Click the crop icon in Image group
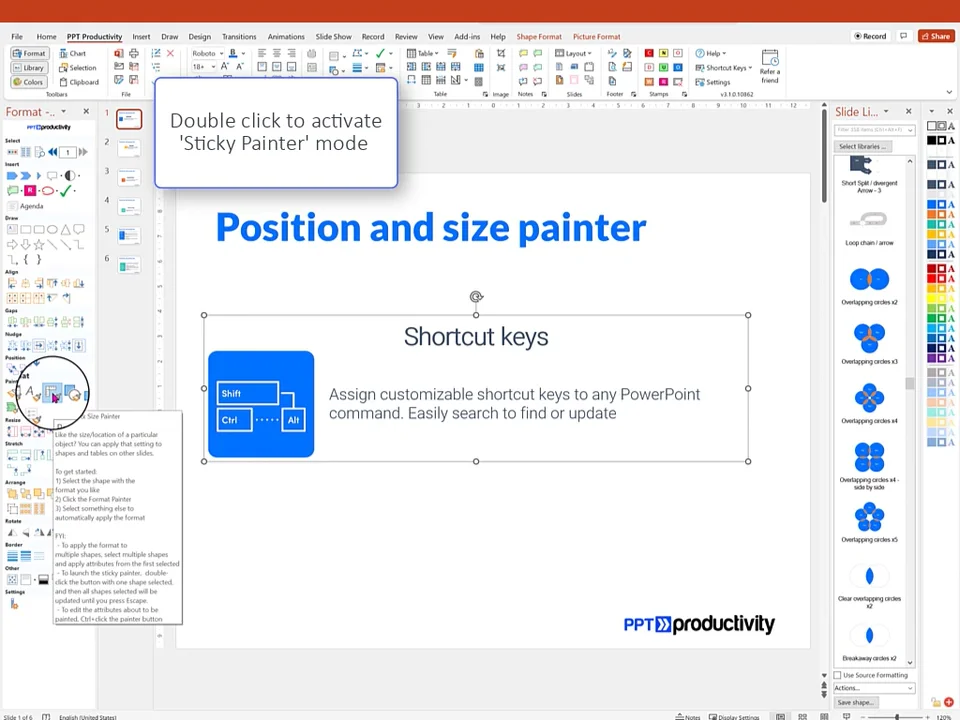The height and width of the screenshot is (720, 960). pyautogui.click(x=501, y=53)
